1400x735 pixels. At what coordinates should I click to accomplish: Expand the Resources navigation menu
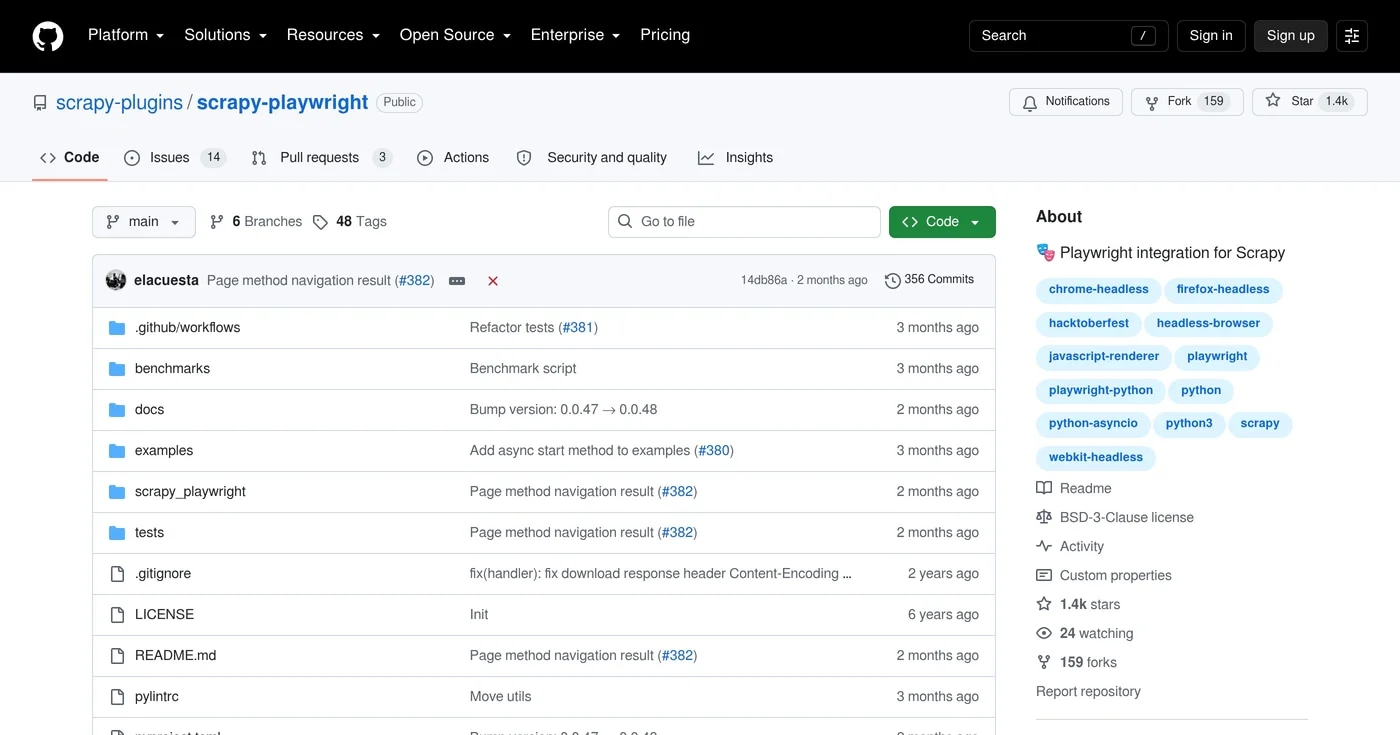333,35
